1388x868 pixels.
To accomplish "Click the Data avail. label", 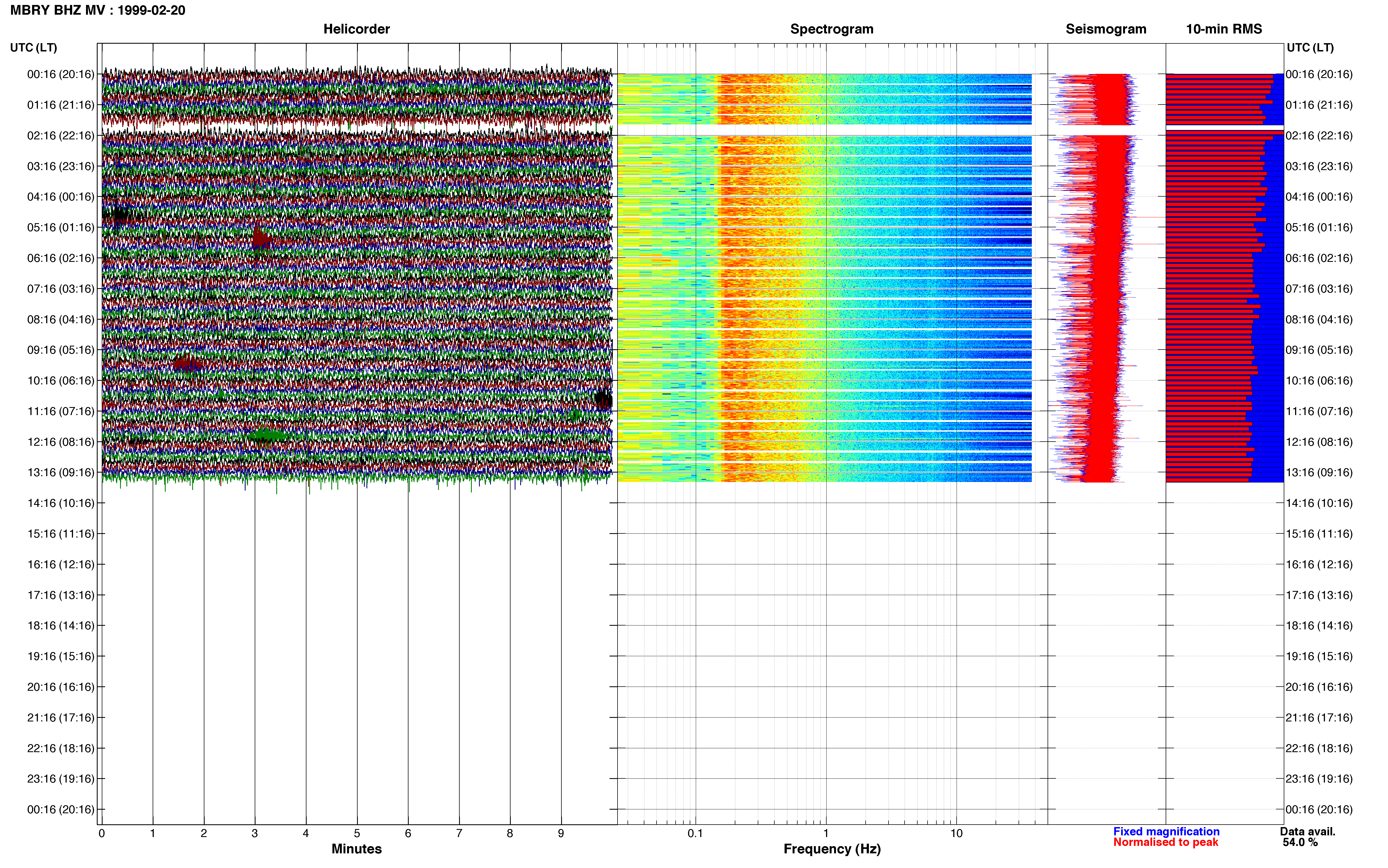I will click(x=1308, y=831).
